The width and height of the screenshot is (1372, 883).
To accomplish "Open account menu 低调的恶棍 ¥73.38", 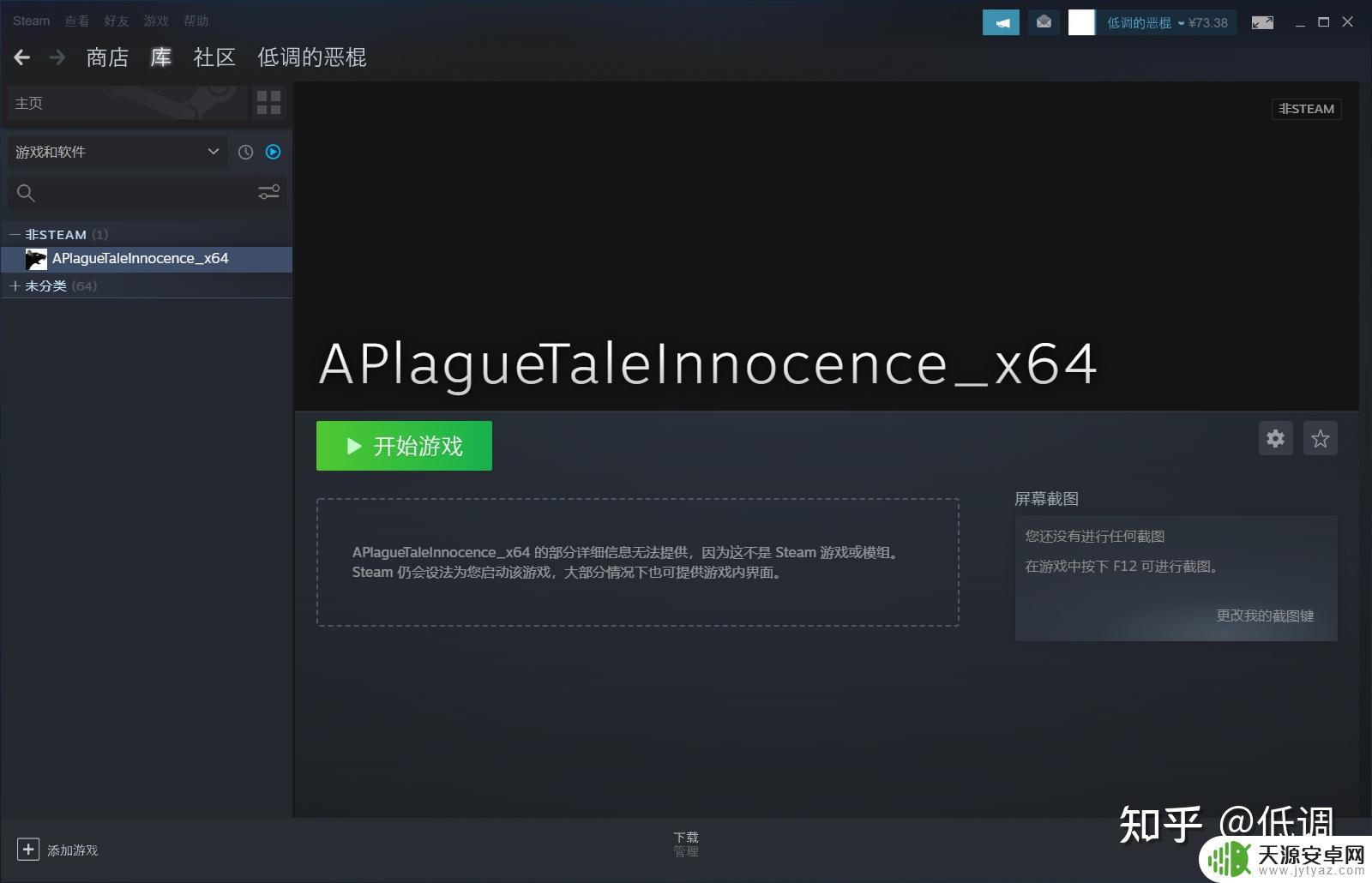I will 1167,22.
